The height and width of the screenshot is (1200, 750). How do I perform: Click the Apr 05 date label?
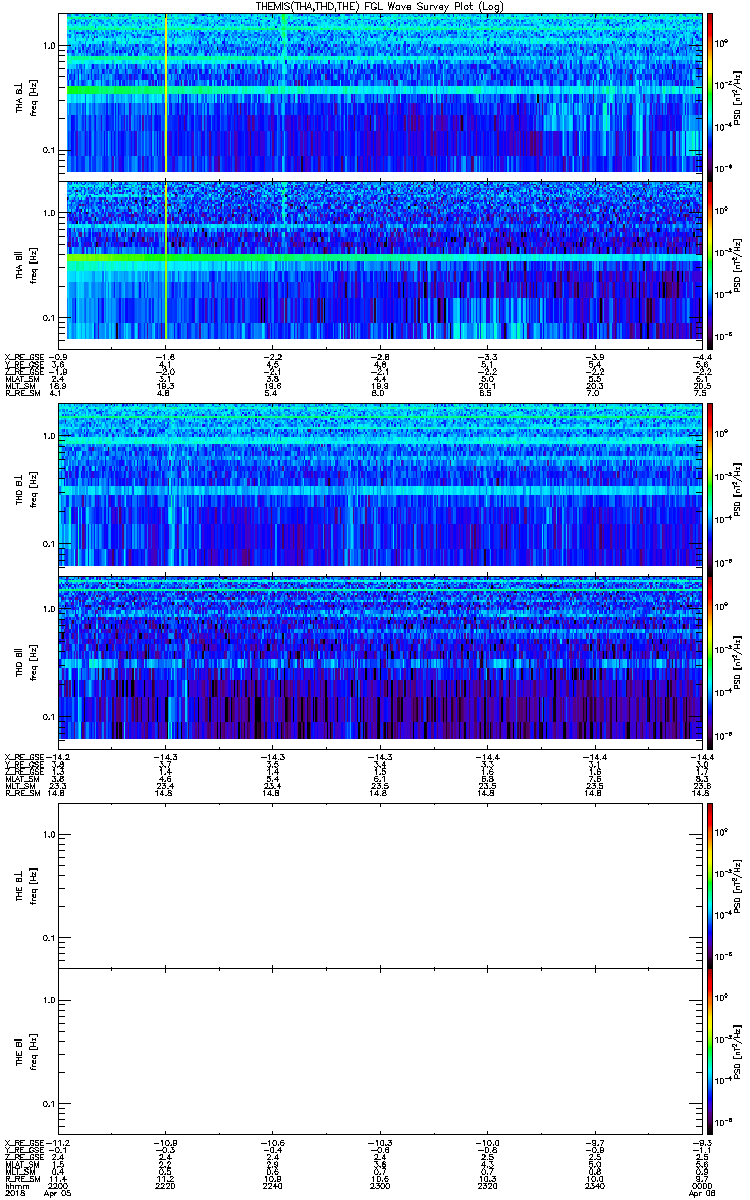[x=59, y=1193]
